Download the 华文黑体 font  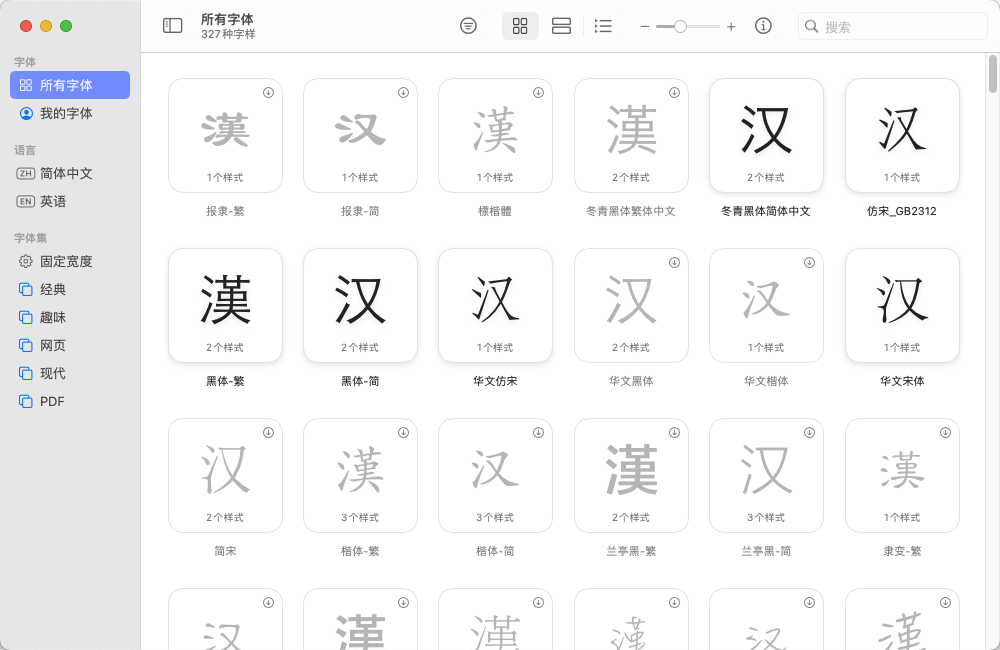674,262
